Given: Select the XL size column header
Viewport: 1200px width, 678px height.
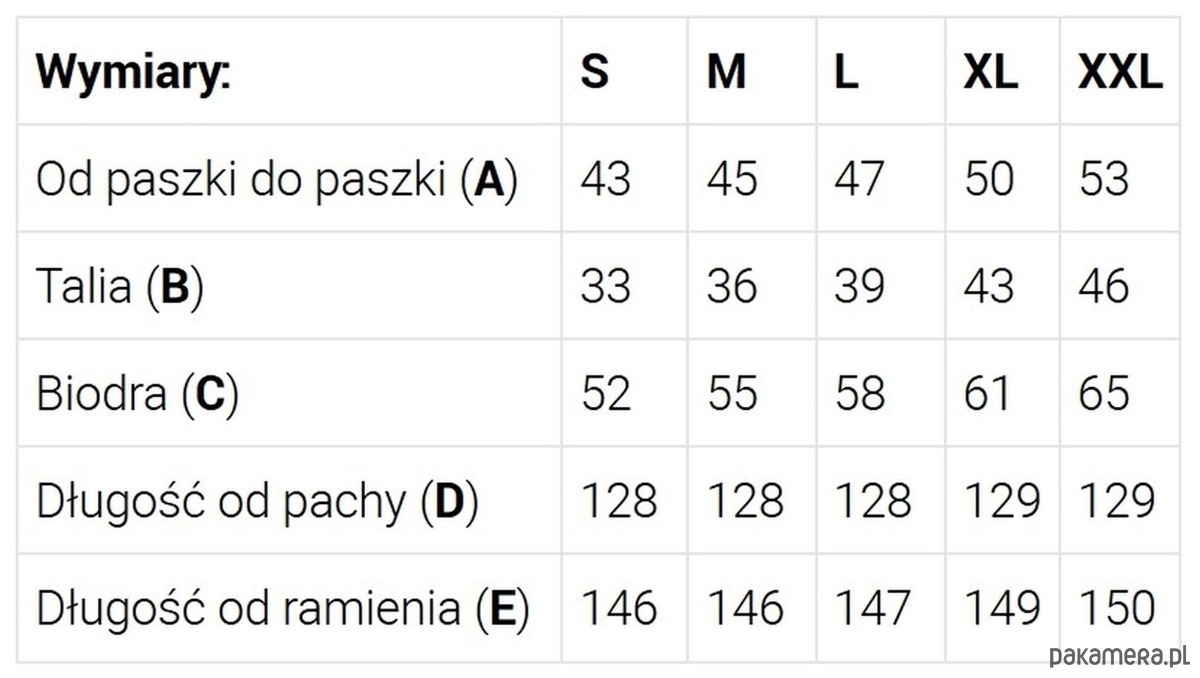Looking at the screenshot, I should click(990, 72).
